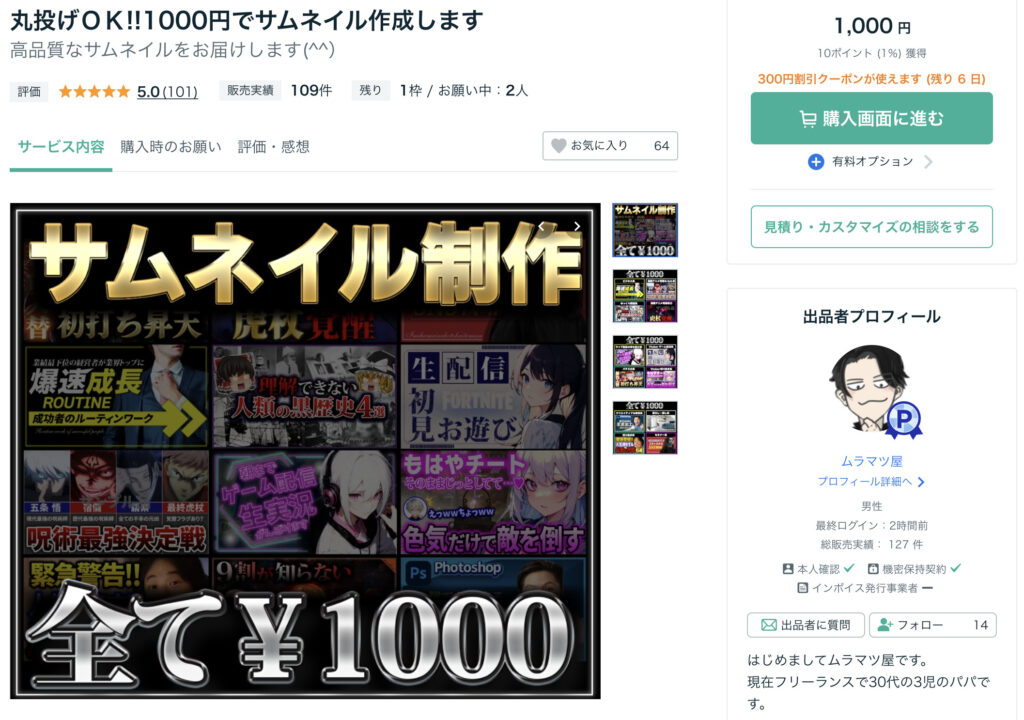
Task: Select the first gallery thumbnail
Action: point(644,230)
